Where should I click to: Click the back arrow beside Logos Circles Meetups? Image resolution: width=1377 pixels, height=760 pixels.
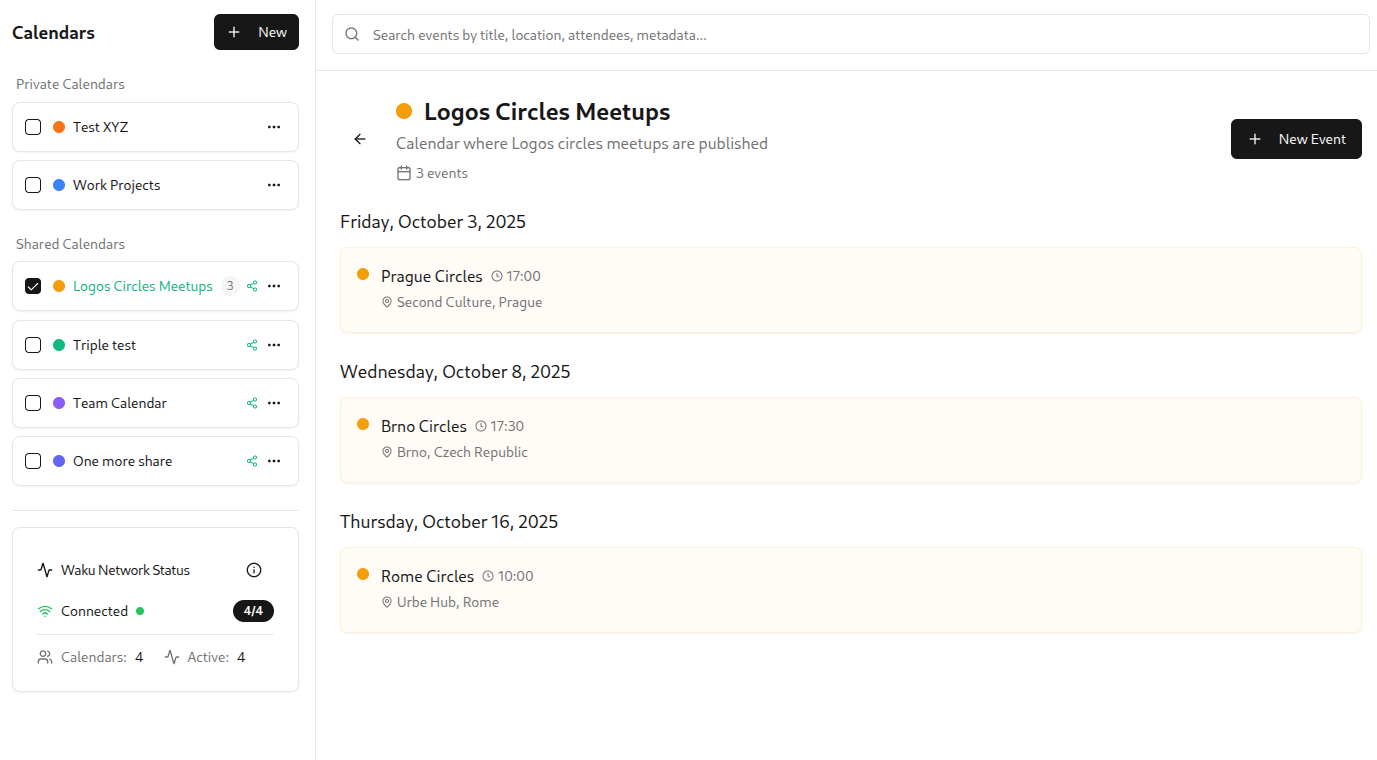coord(360,139)
